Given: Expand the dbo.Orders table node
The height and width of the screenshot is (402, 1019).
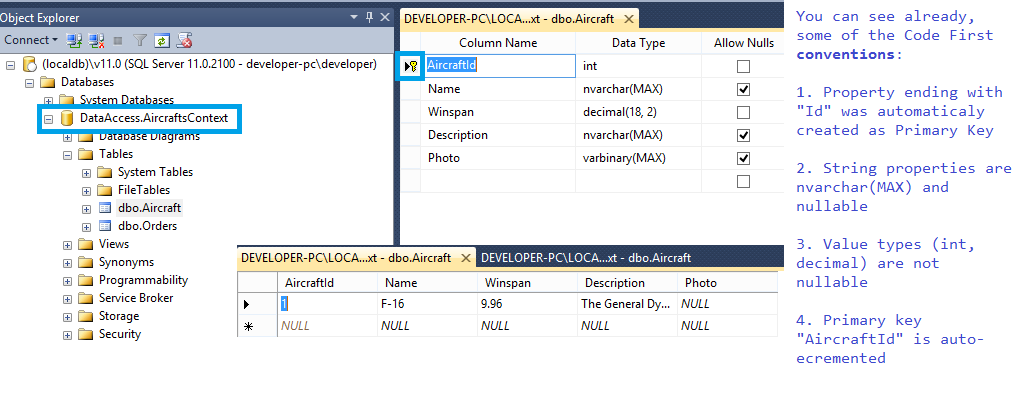Looking at the screenshot, I should [87, 226].
